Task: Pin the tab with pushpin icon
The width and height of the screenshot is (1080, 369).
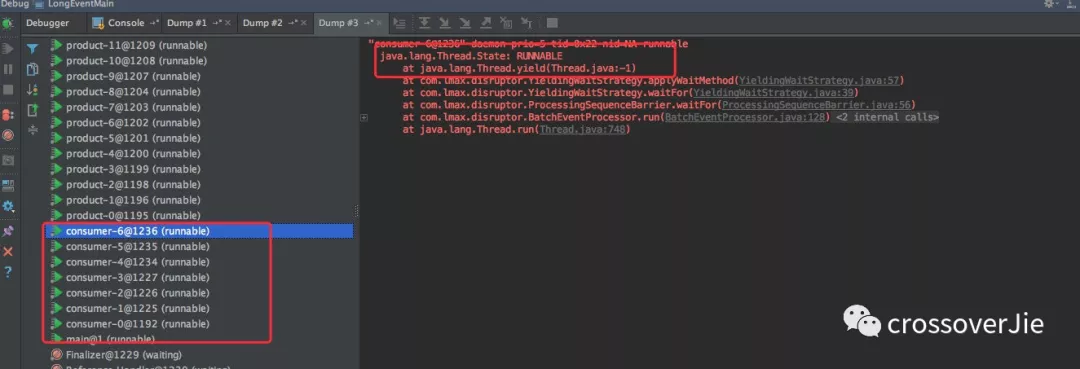Action: coord(8,231)
